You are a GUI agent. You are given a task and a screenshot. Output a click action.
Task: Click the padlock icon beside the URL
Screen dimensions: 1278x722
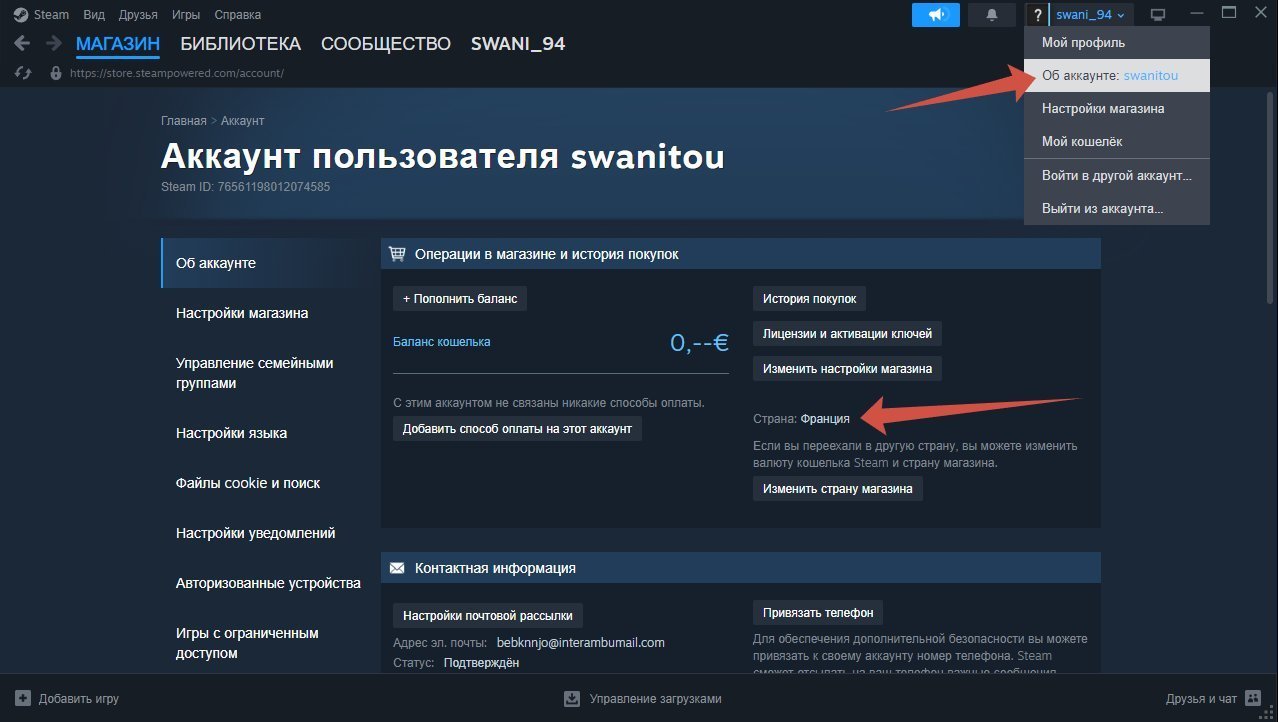click(x=56, y=73)
